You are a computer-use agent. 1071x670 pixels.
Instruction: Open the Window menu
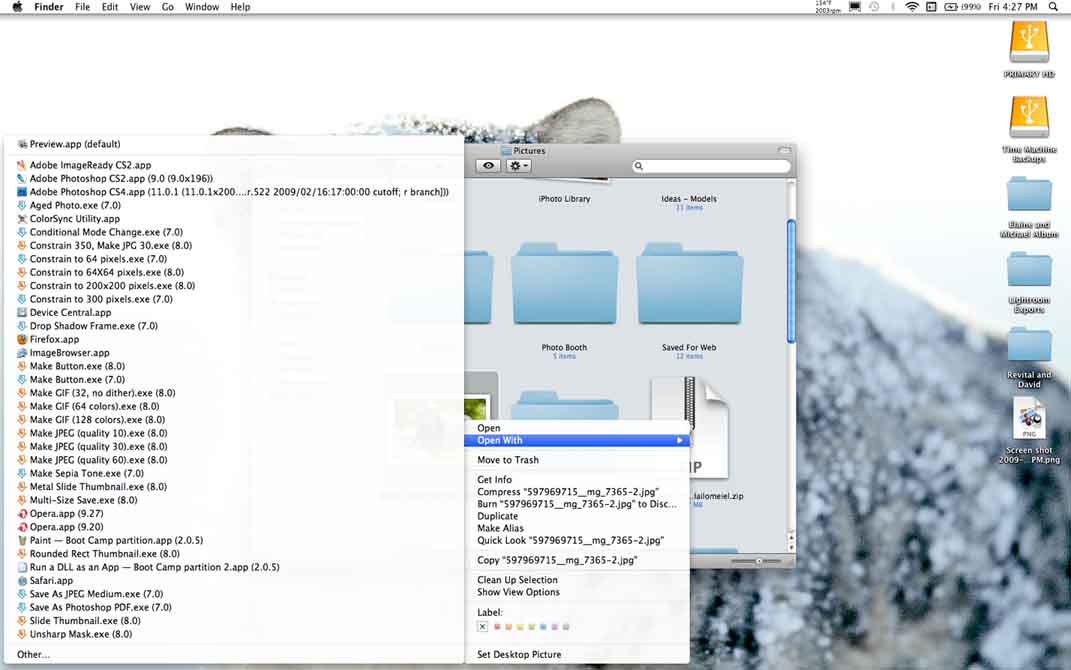pyautogui.click(x=202, y=7)
